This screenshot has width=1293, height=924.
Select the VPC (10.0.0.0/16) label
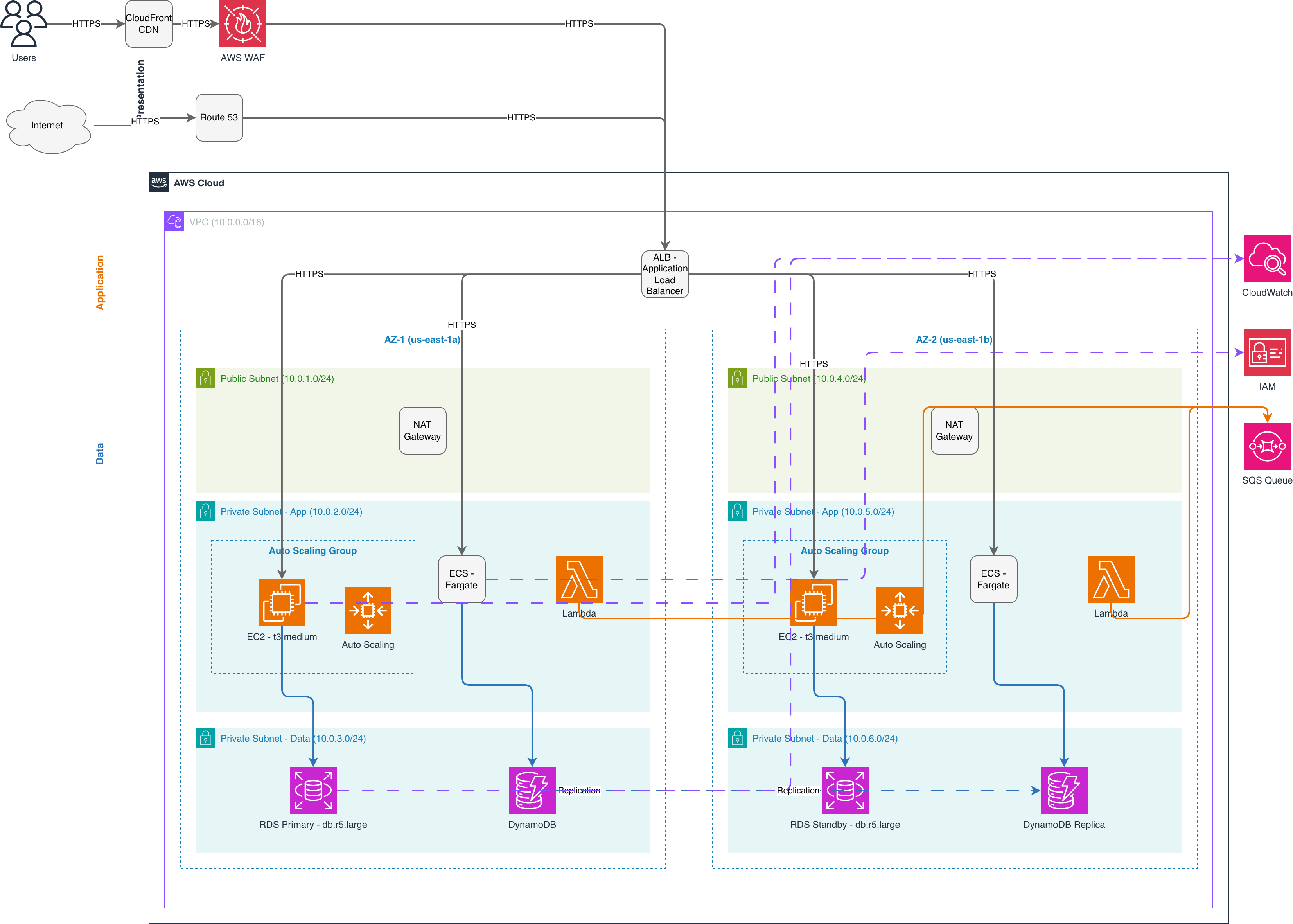(226, 222)
